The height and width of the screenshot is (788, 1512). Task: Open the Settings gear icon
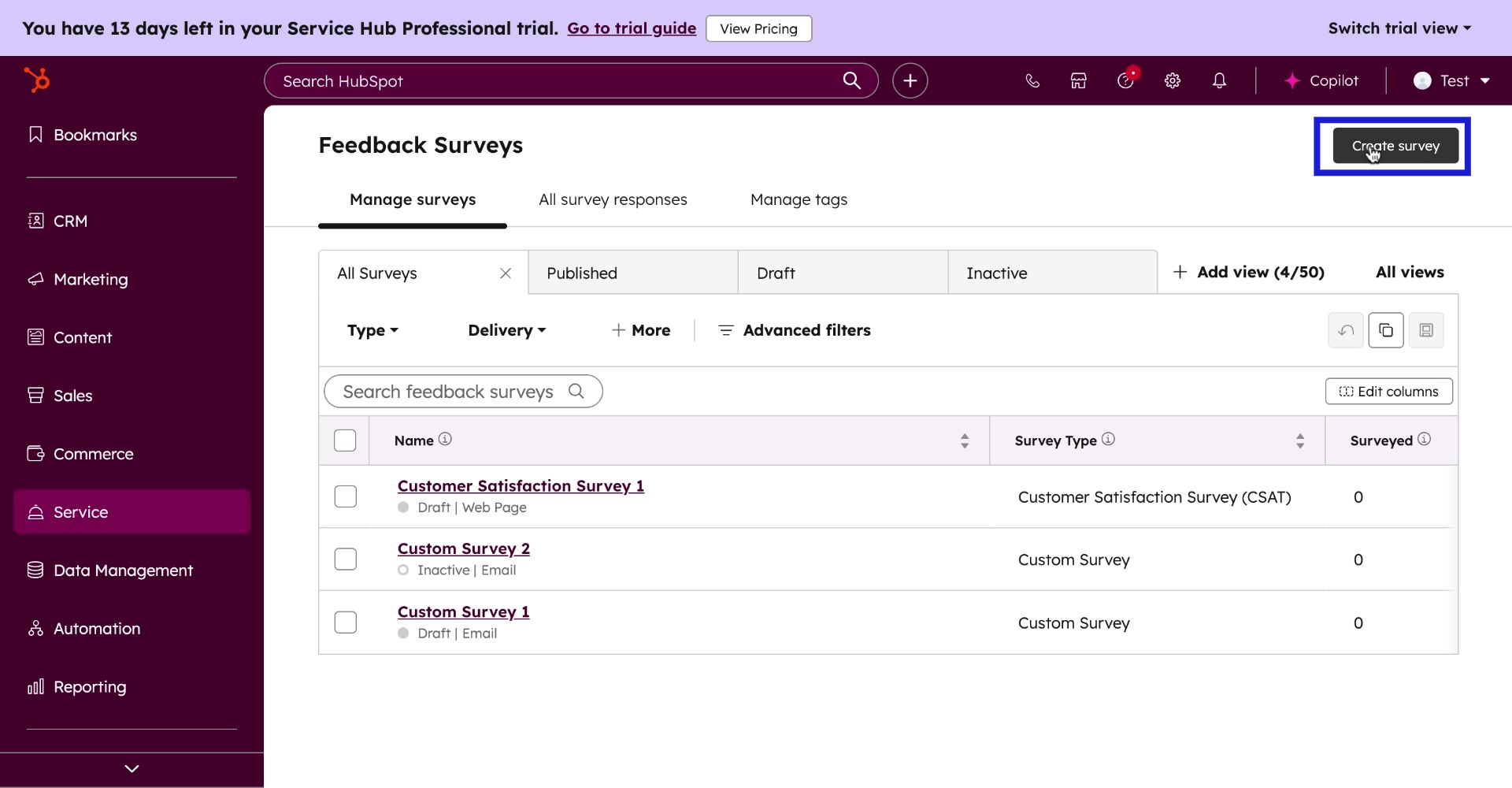1173,80
